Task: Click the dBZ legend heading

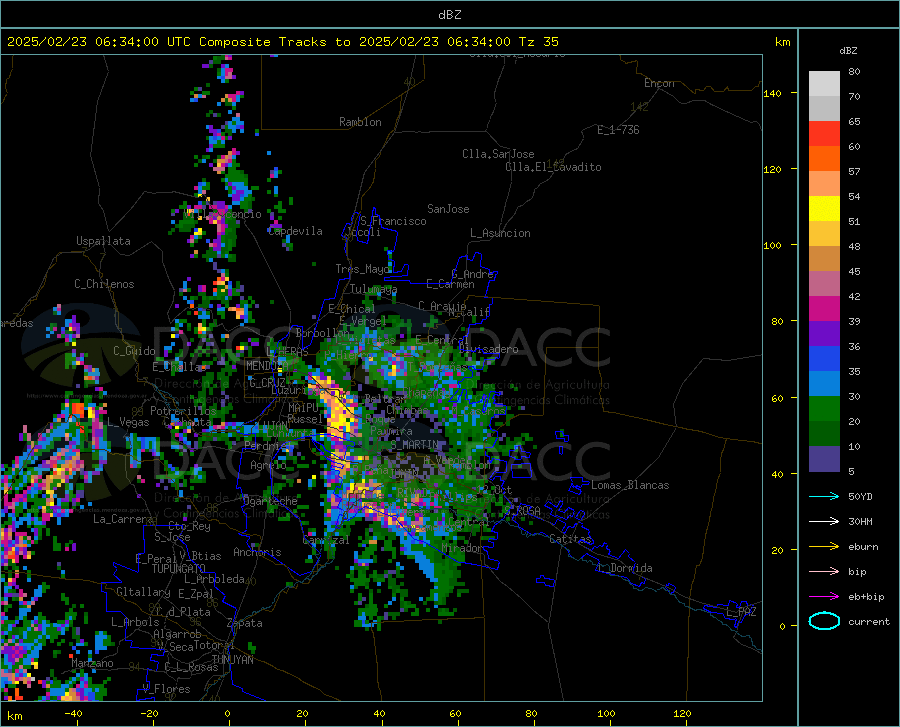Action: [x=848, y=50]
